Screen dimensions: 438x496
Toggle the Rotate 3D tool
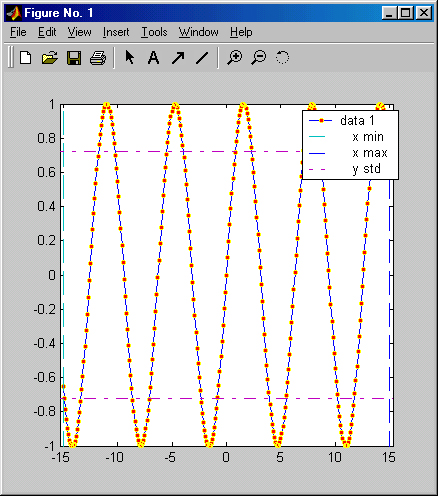click(282, 58)
